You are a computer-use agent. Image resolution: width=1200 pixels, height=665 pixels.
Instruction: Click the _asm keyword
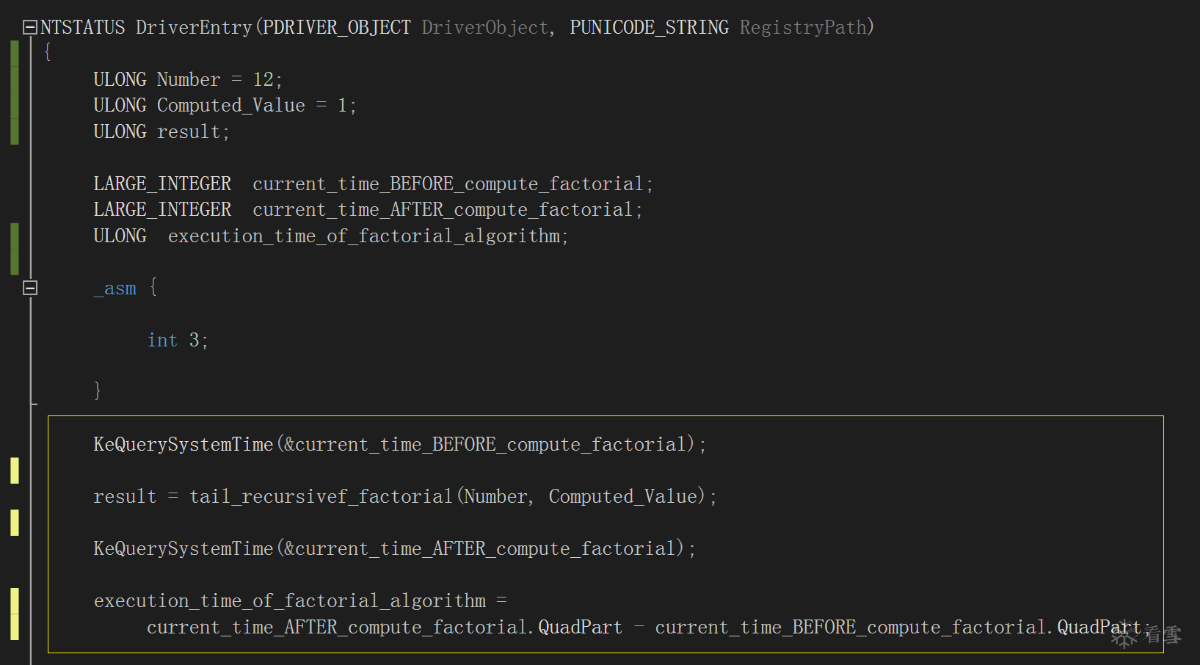tap(115, 289)
